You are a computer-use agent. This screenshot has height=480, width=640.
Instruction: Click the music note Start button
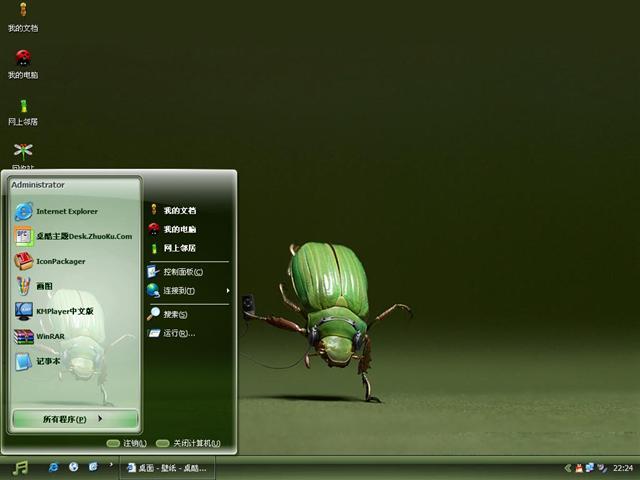[20, 467]
